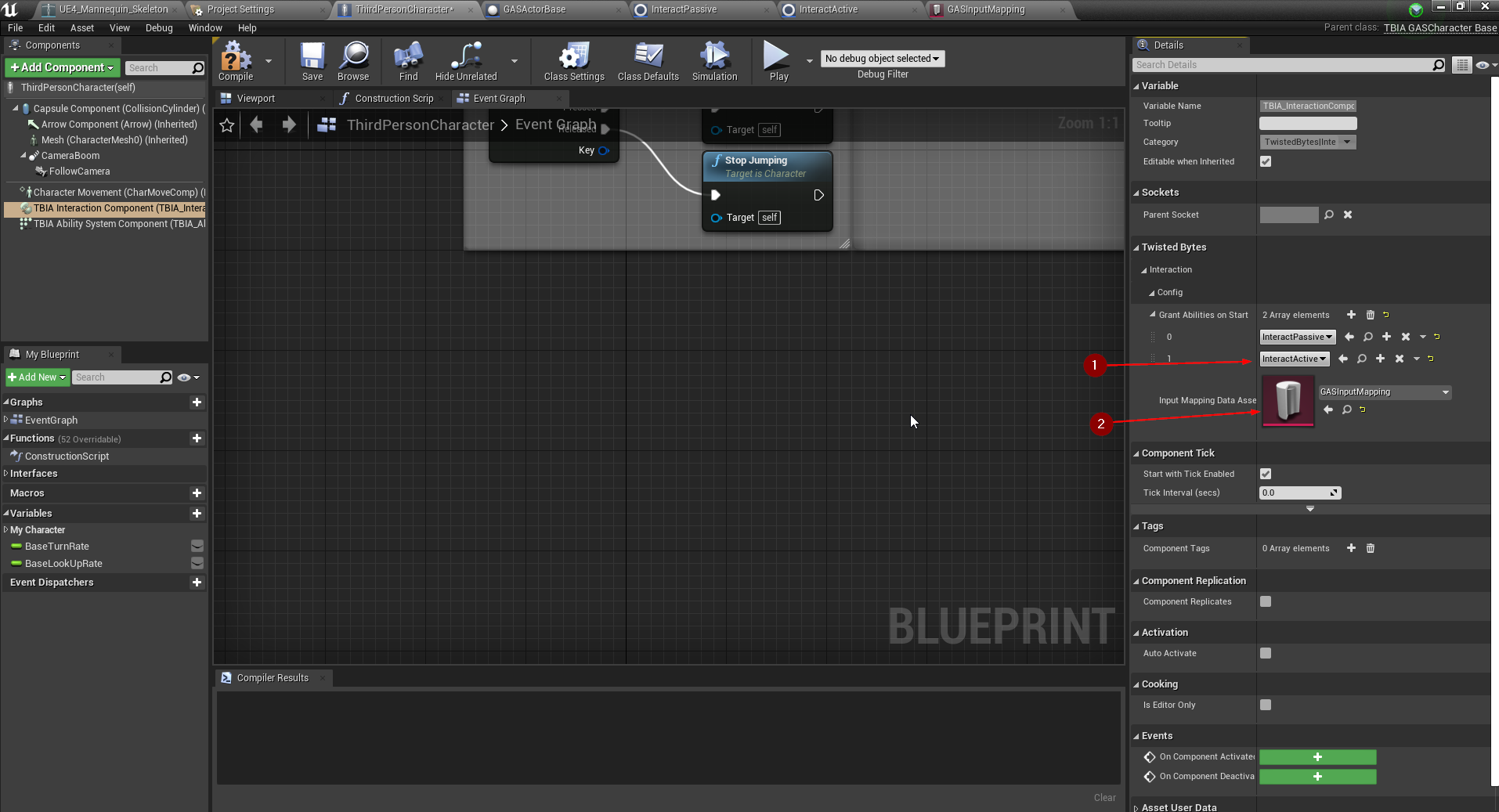Click GASInputMapping asset thumbnail
The height and width of the screenshot is (812, 1499).
pos(1288,400)
